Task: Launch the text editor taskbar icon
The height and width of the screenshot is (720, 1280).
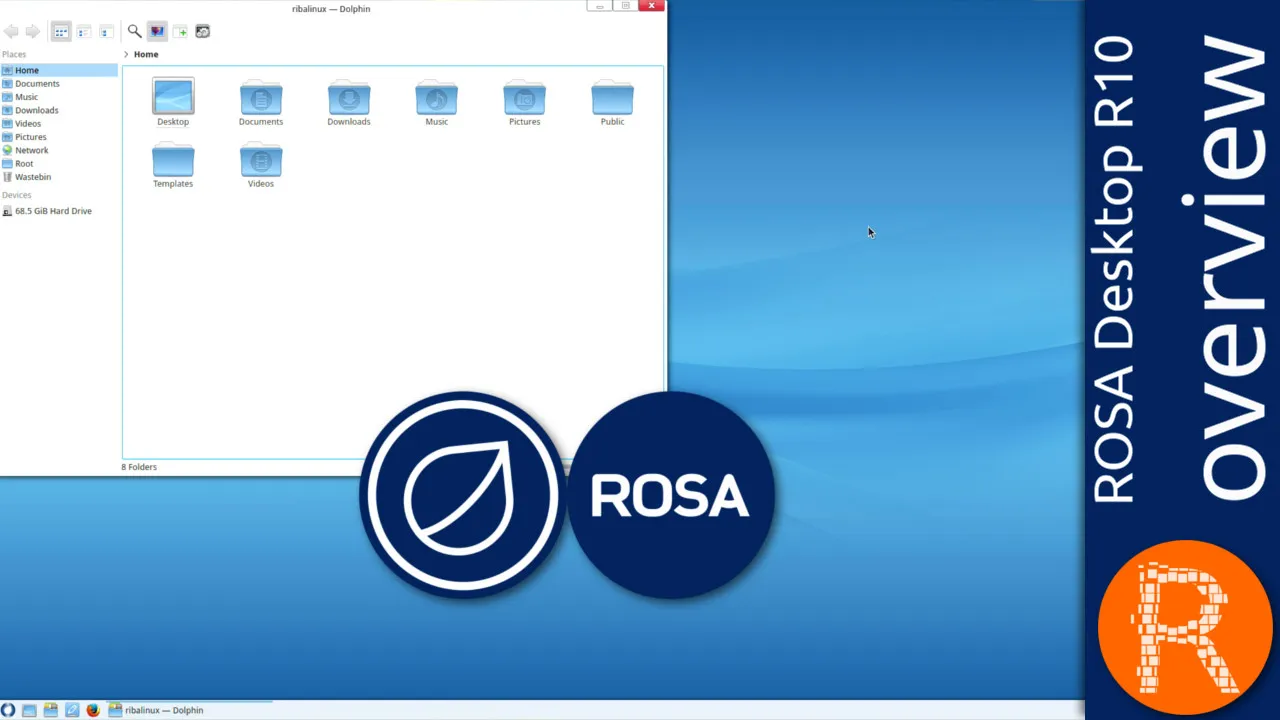Action: coord(72,710)
